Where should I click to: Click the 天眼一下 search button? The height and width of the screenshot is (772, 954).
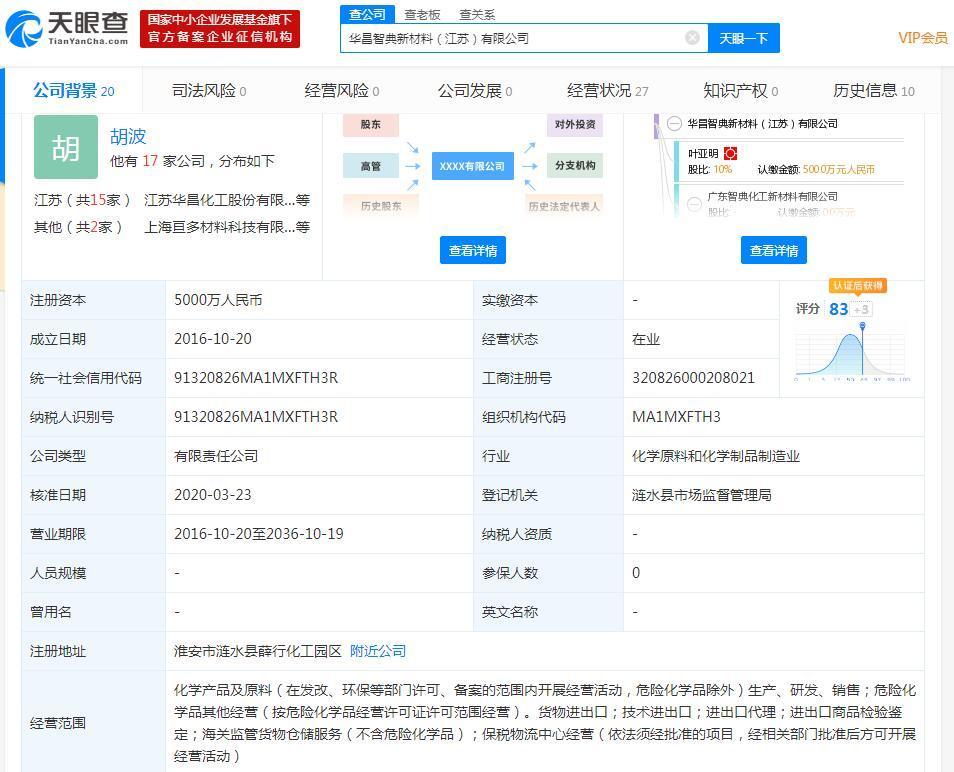(742, 37)
